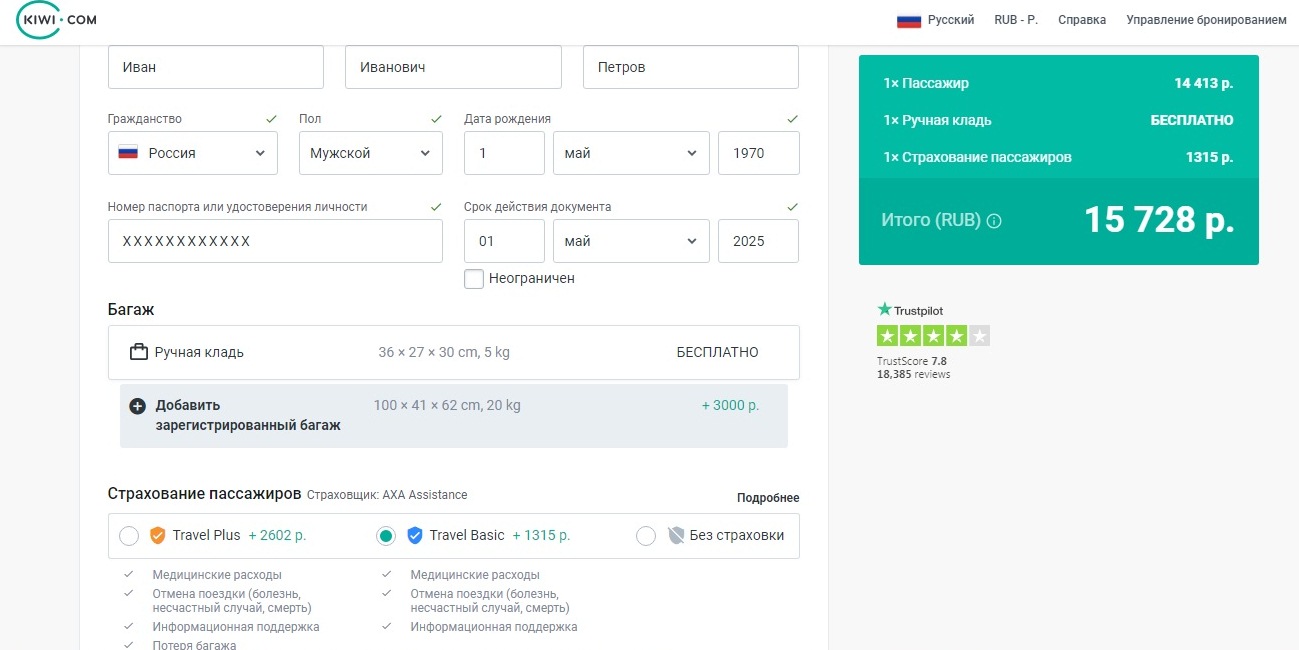Click the passport number input field
The image size is (1299, 650).
coord(275,241)
